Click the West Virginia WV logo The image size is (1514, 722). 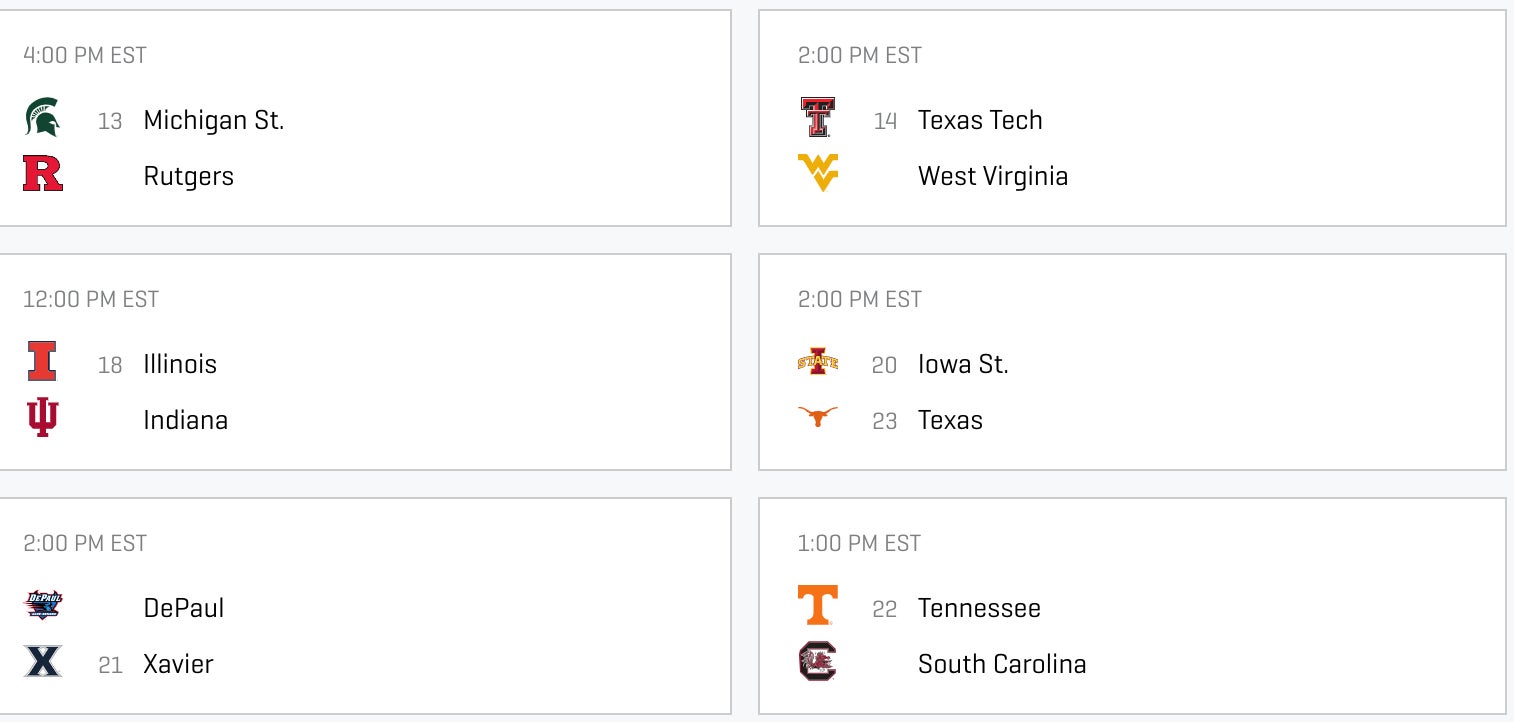(x=817, y=173)
